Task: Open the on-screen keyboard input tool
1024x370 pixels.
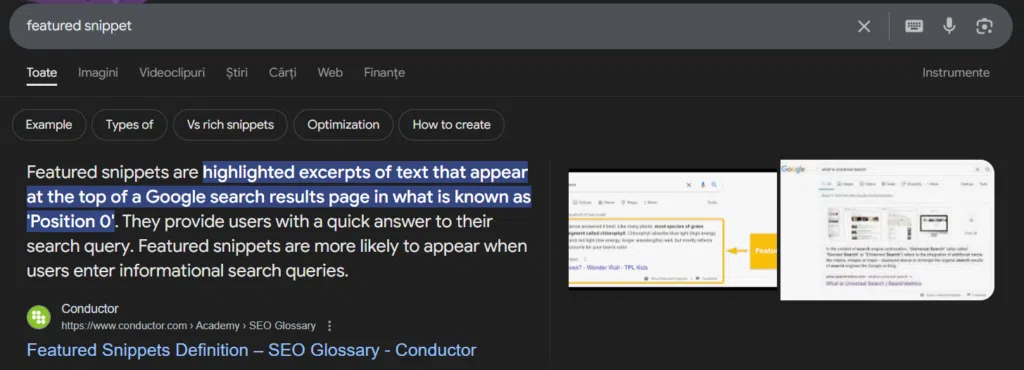Action: (x=914, y=26)
